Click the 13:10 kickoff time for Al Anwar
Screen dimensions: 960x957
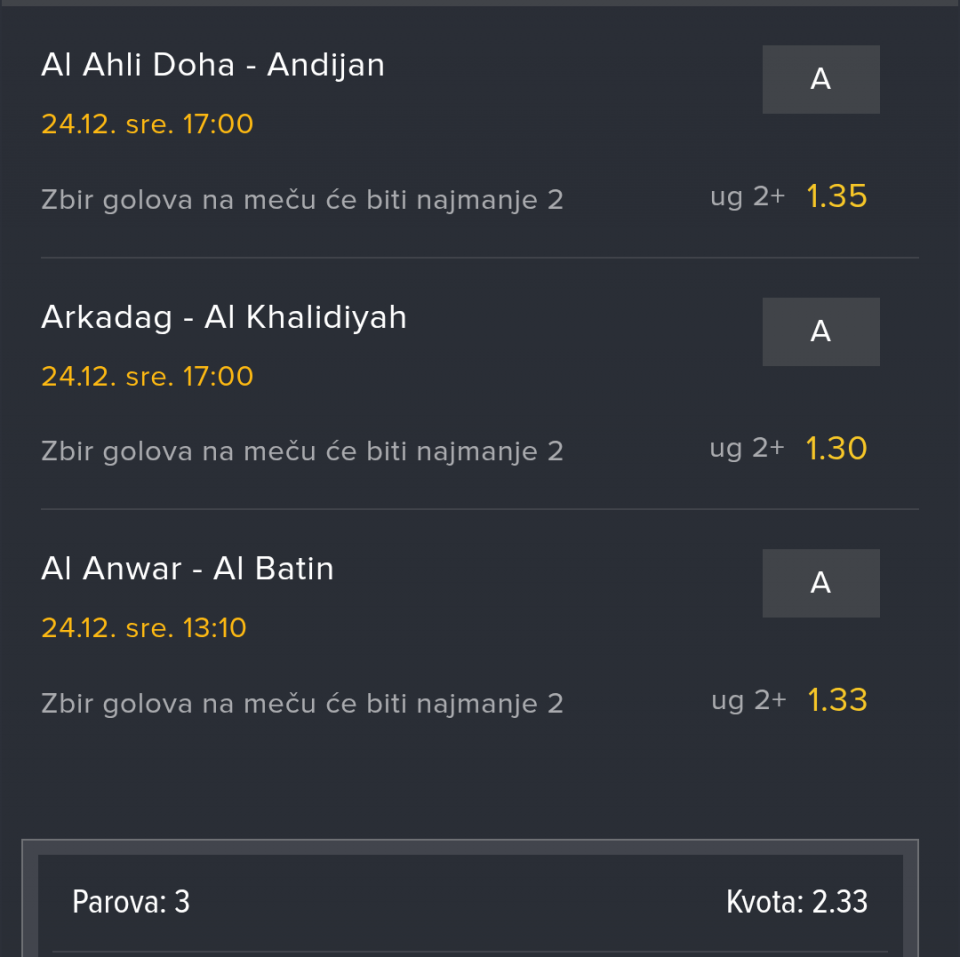point(215,628)
